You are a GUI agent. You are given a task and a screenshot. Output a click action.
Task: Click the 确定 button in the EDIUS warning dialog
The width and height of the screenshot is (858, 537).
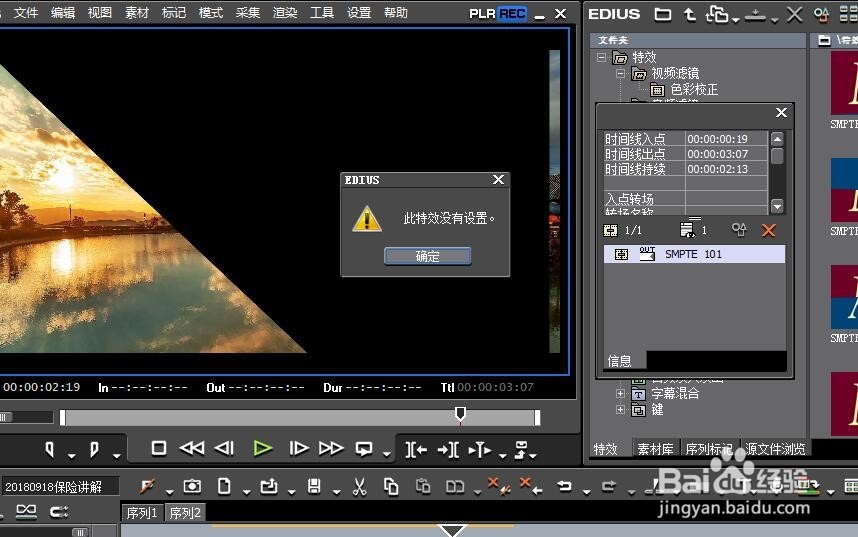pyautogui.click(x=427, y=256)
